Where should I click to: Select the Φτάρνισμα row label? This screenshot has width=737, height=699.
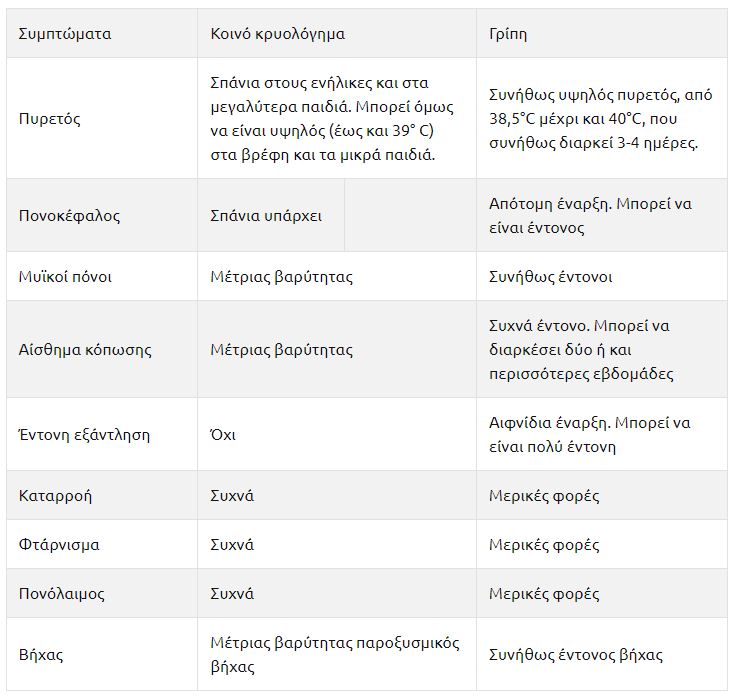(59, 545)
